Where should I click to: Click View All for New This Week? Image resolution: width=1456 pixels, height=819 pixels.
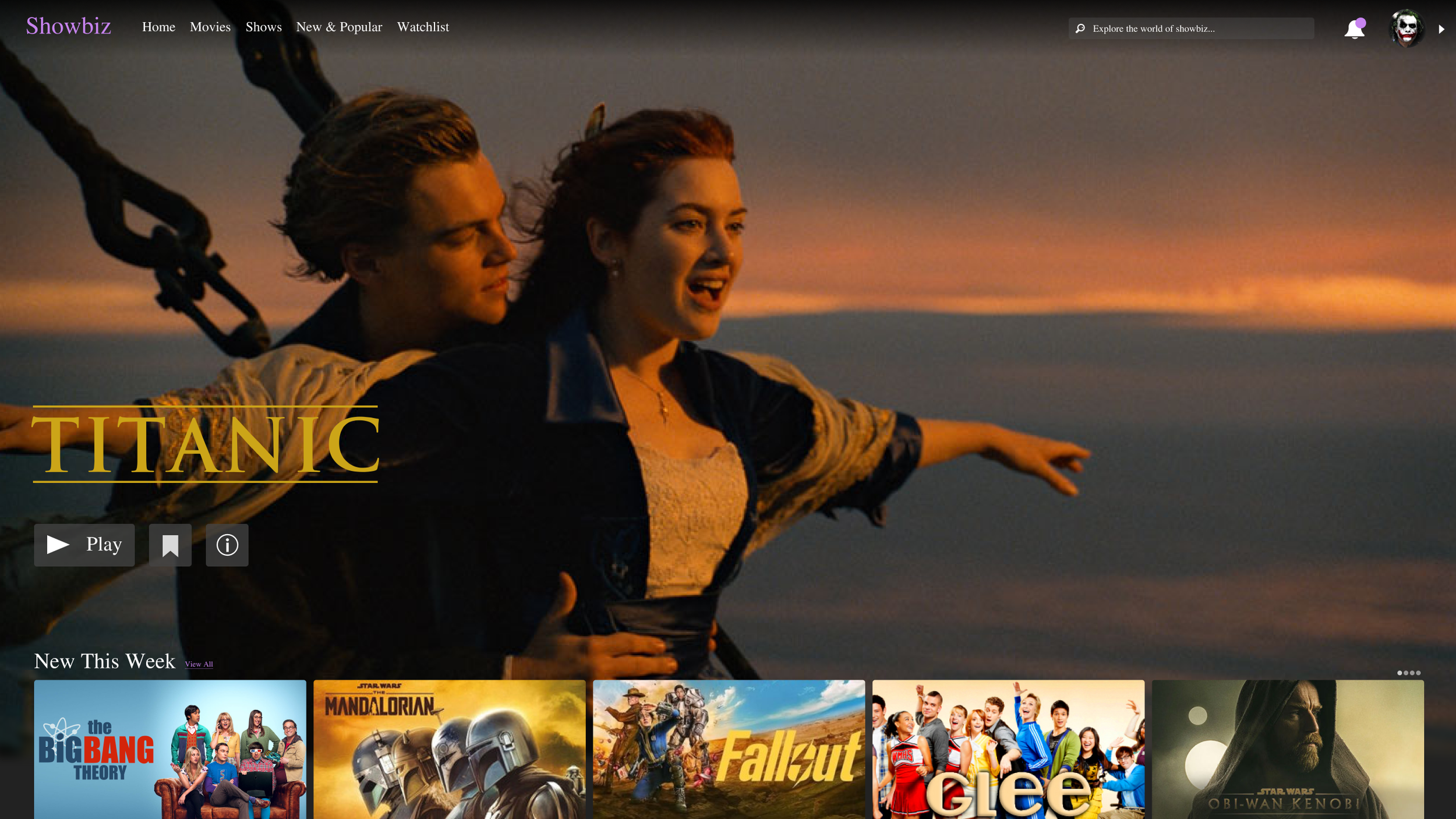pos(199,664)
